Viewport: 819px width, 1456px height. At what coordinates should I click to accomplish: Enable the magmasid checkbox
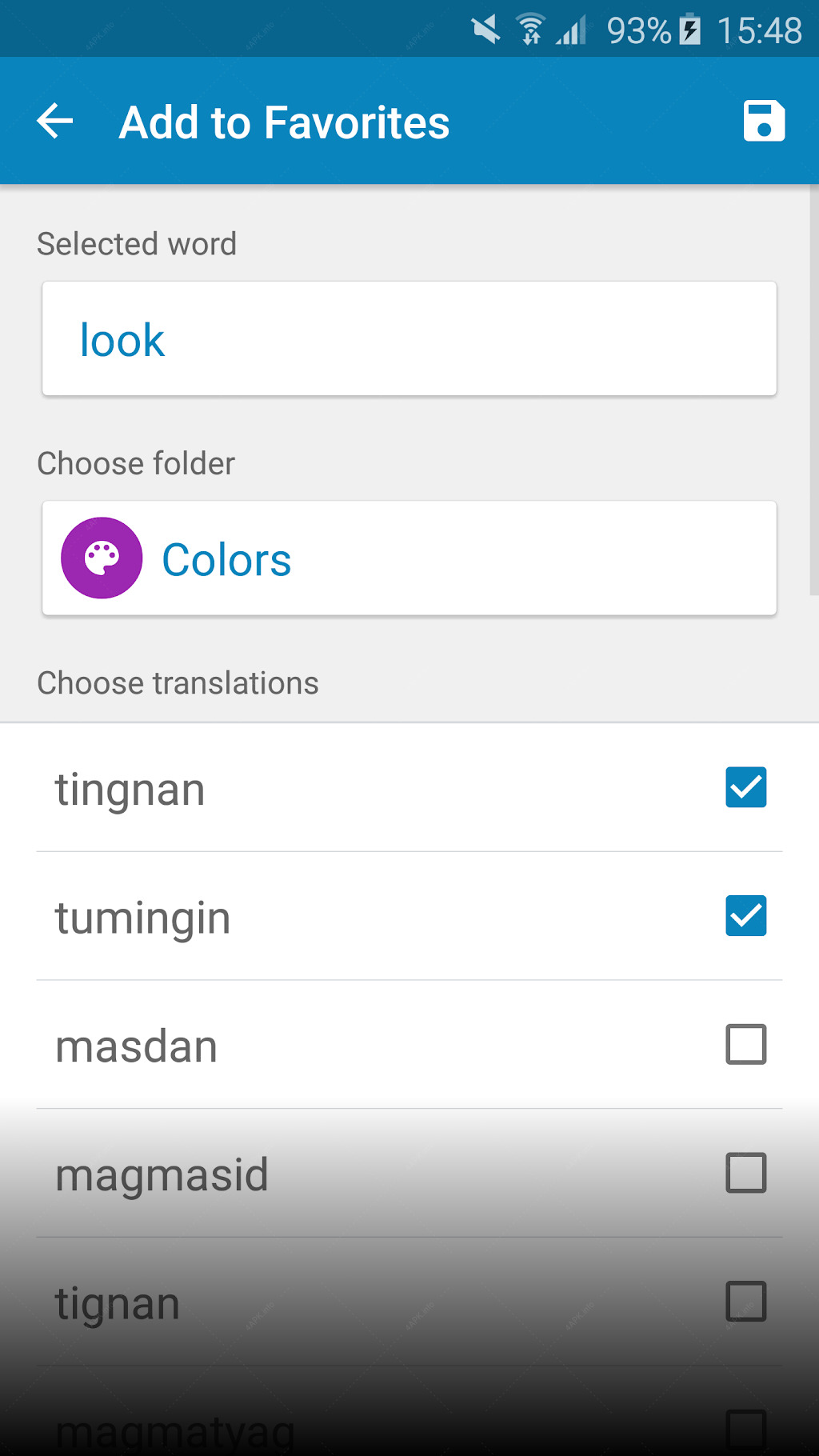tap(745, 1173)
